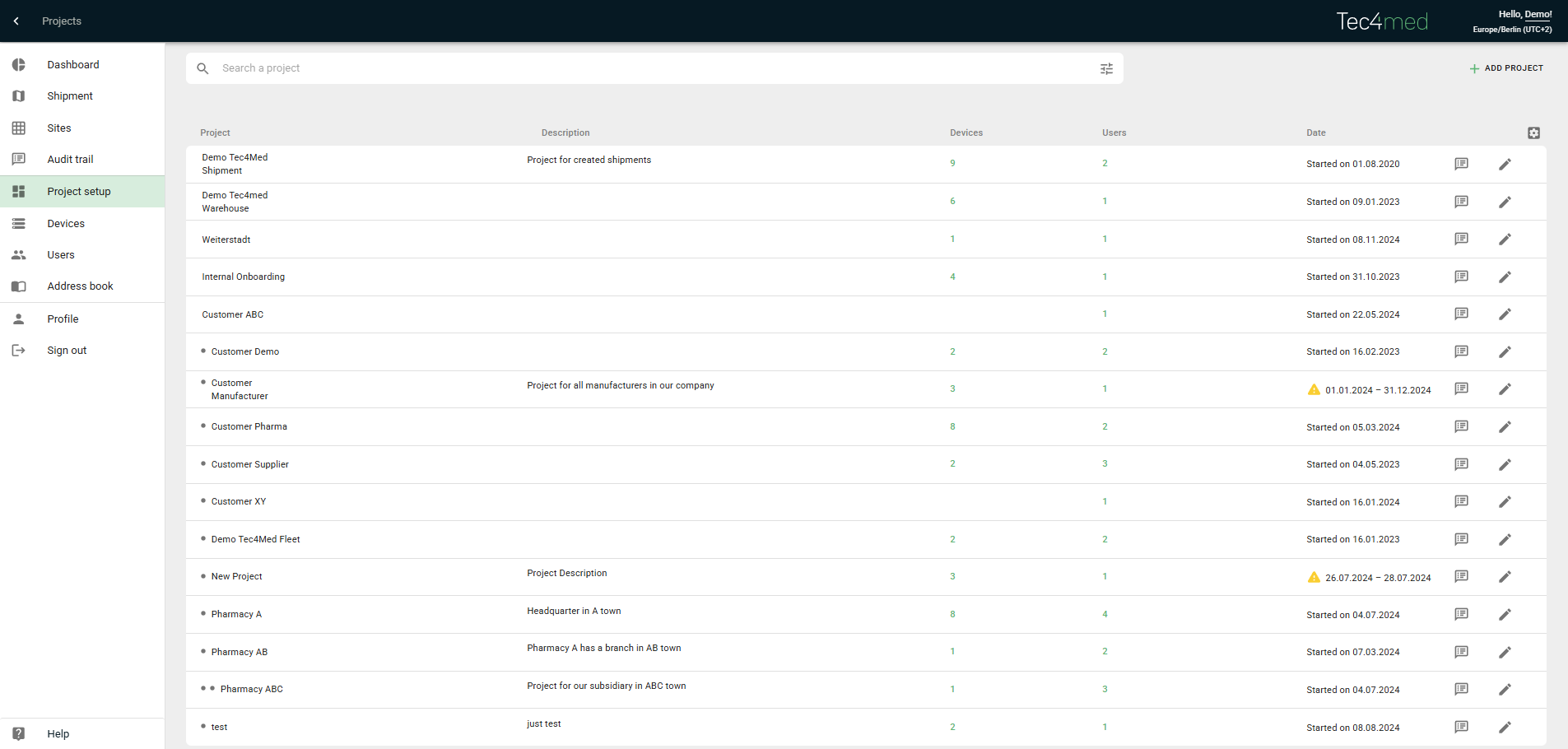
Task: Open comments for Customer Pharma project
Action: [1461, 426]
